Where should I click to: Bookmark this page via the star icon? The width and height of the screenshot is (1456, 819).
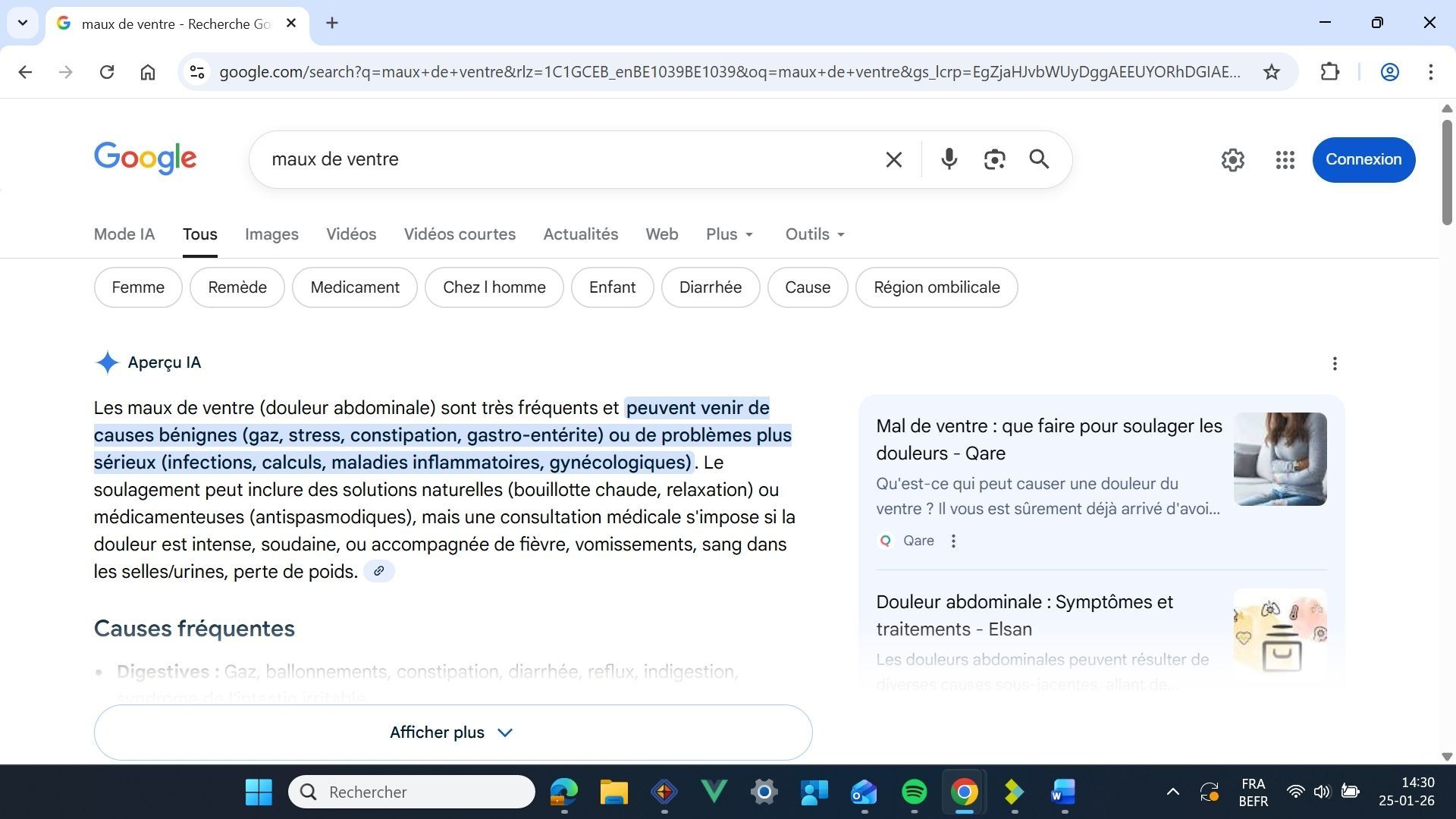[1272, 72]
